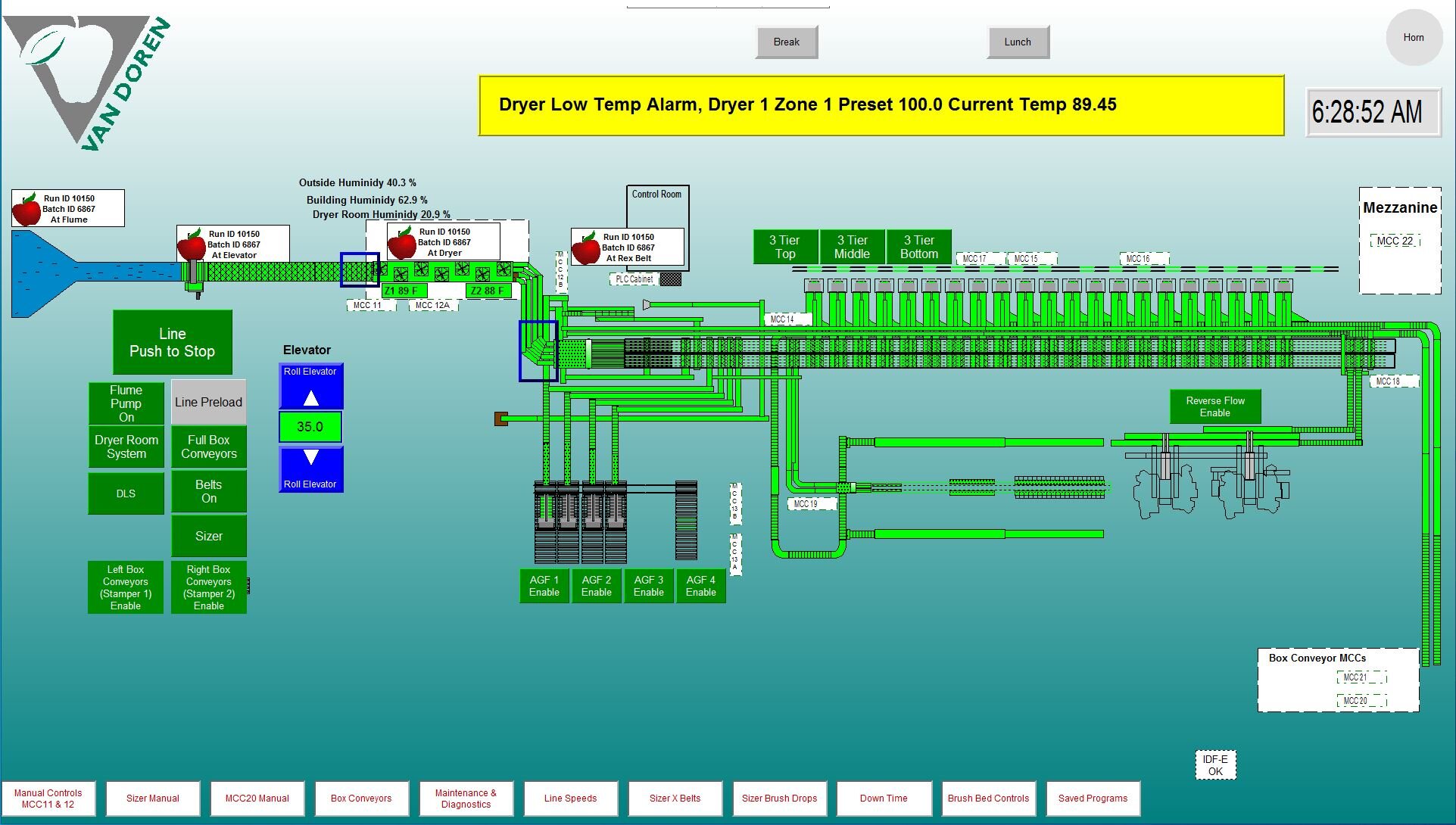Click the brown sensor box icon
1456x825 pixels.
[x=500, y=419]
